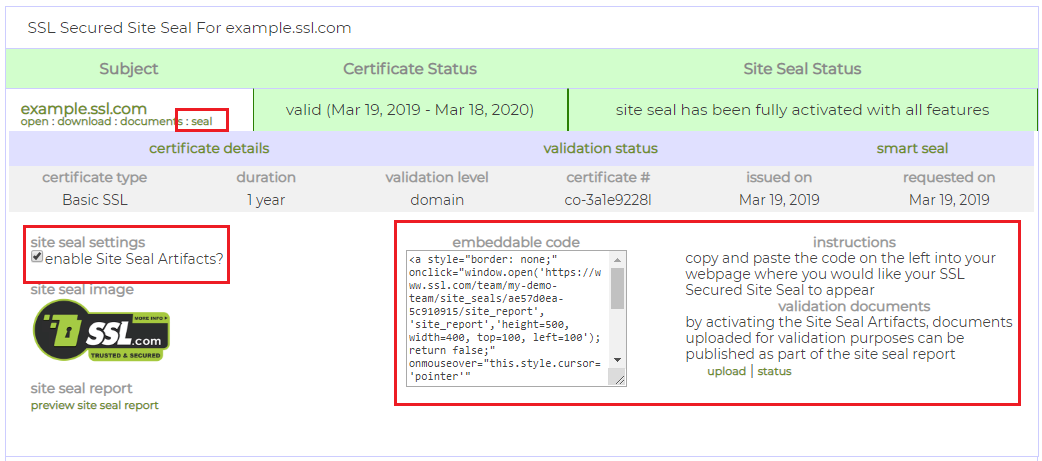Click the up arrow in embeddable code scrollbar
This screenshot has width=1042, height=461.
point(617,259)
